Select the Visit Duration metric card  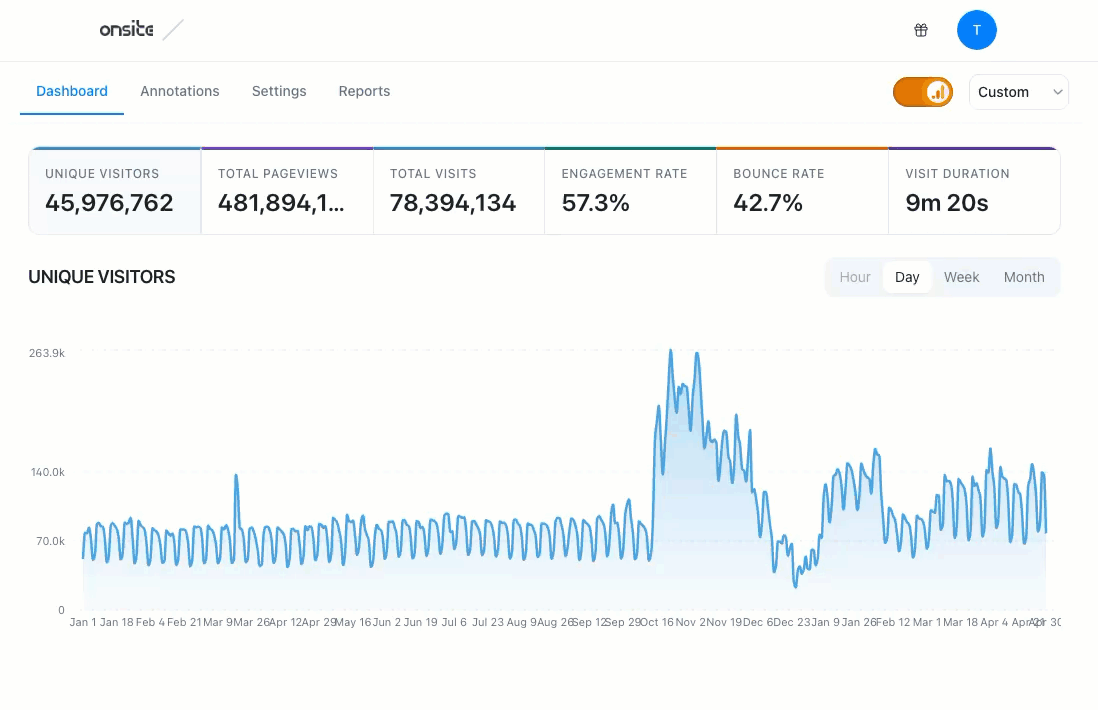pos(973,191)
